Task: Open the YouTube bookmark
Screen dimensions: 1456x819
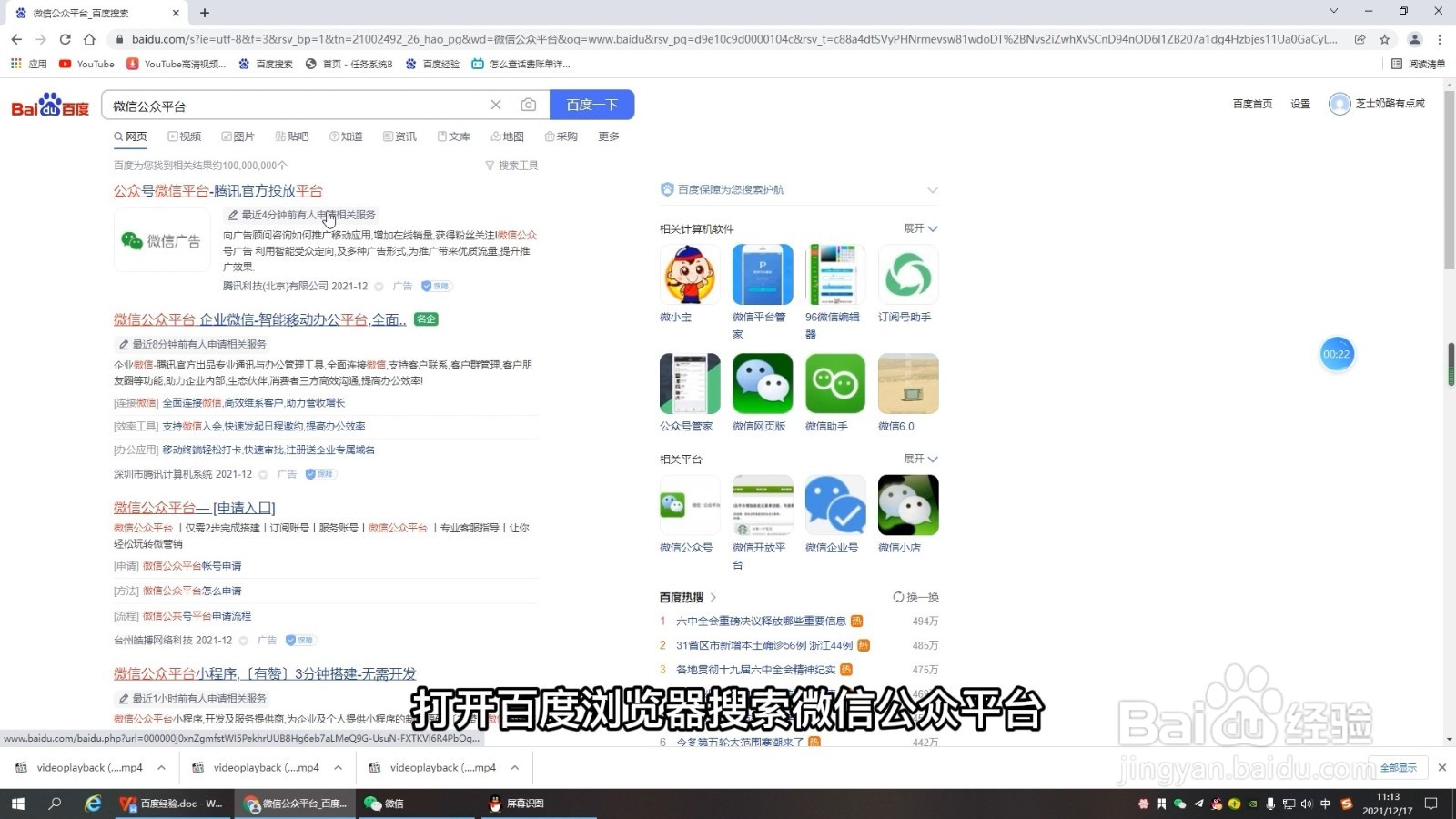Action: tap(86, 64)
